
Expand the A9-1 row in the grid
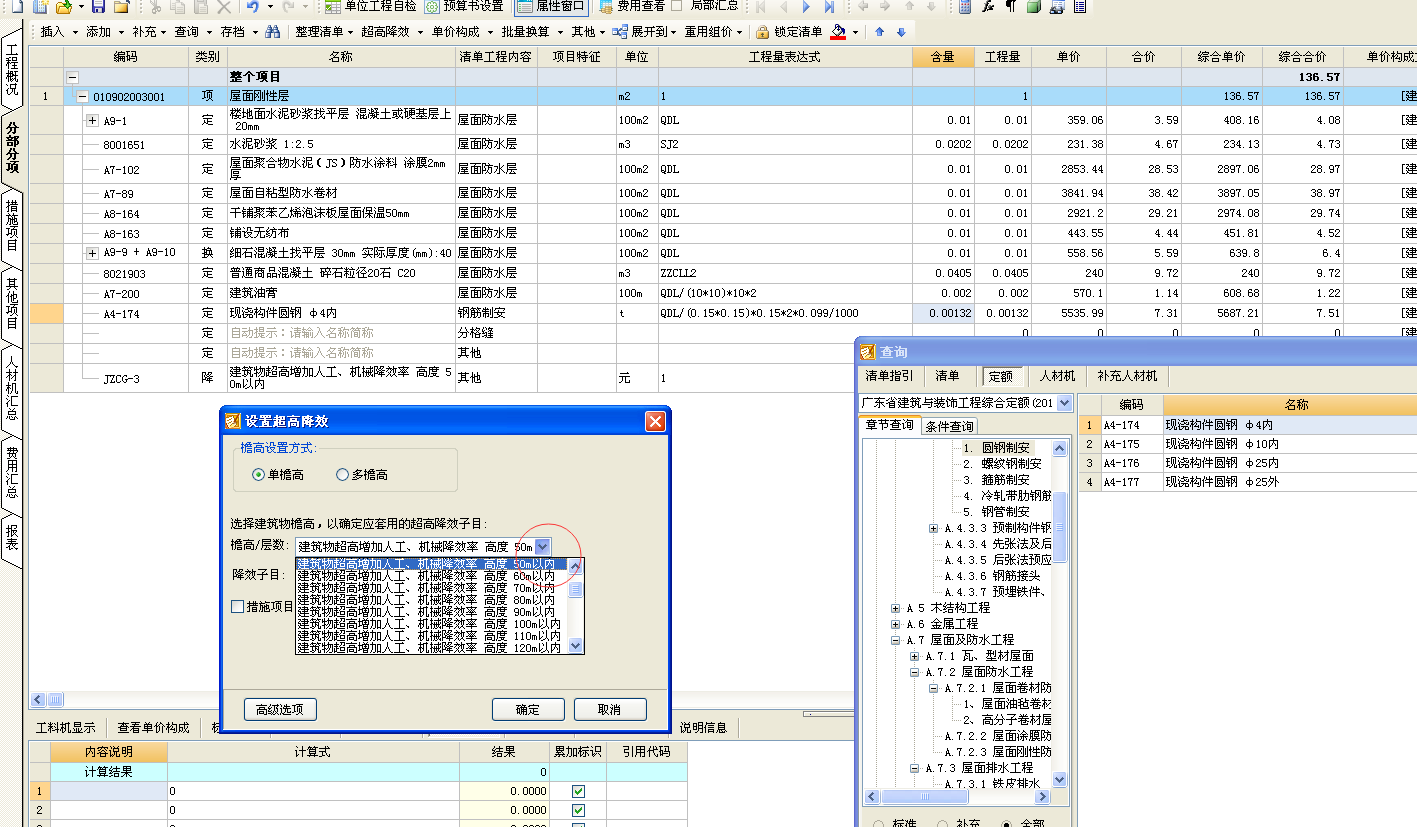click(93, 121)
